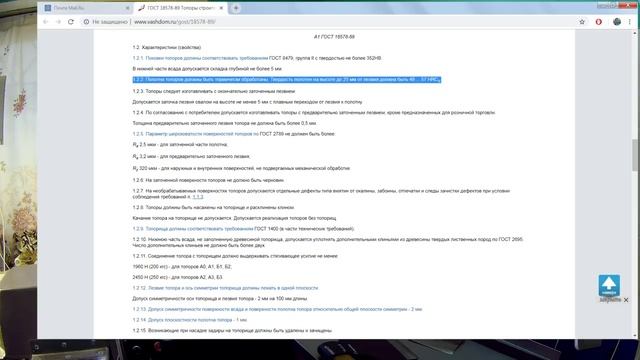Open link 1.2.13 Допуск симметричности поверхности всада
640x360 pixels.
coord(277,309)
